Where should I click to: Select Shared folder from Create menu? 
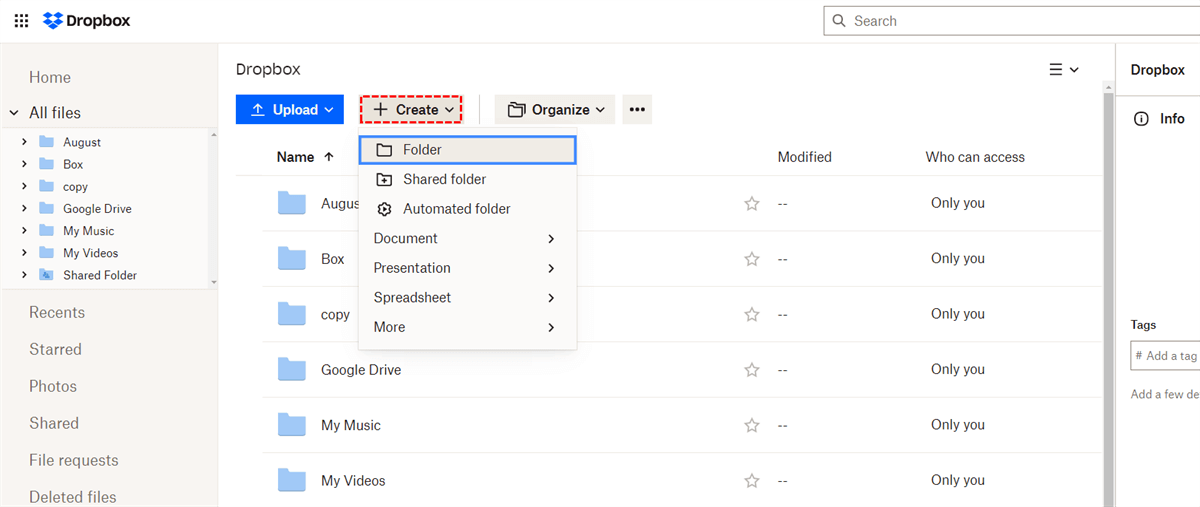click(x=444, y=180)
